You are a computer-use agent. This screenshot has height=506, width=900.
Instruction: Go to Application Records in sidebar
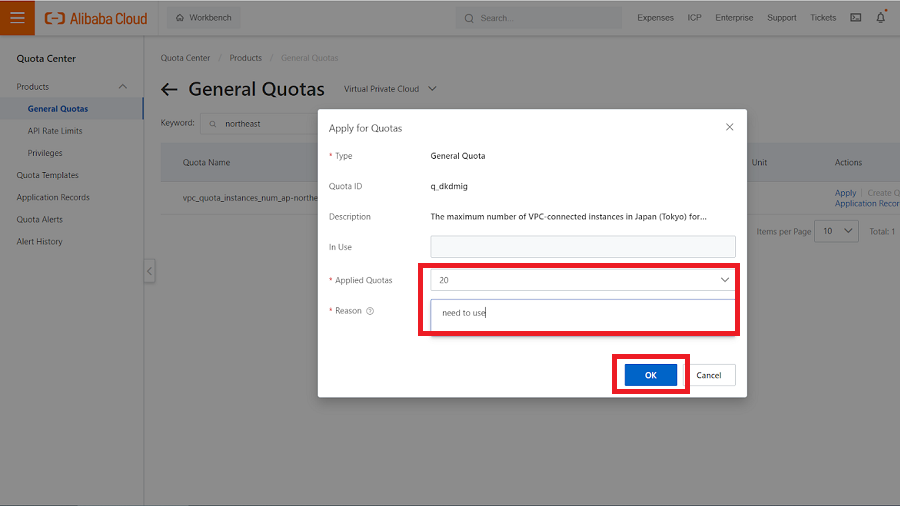(x=53, y=197)
